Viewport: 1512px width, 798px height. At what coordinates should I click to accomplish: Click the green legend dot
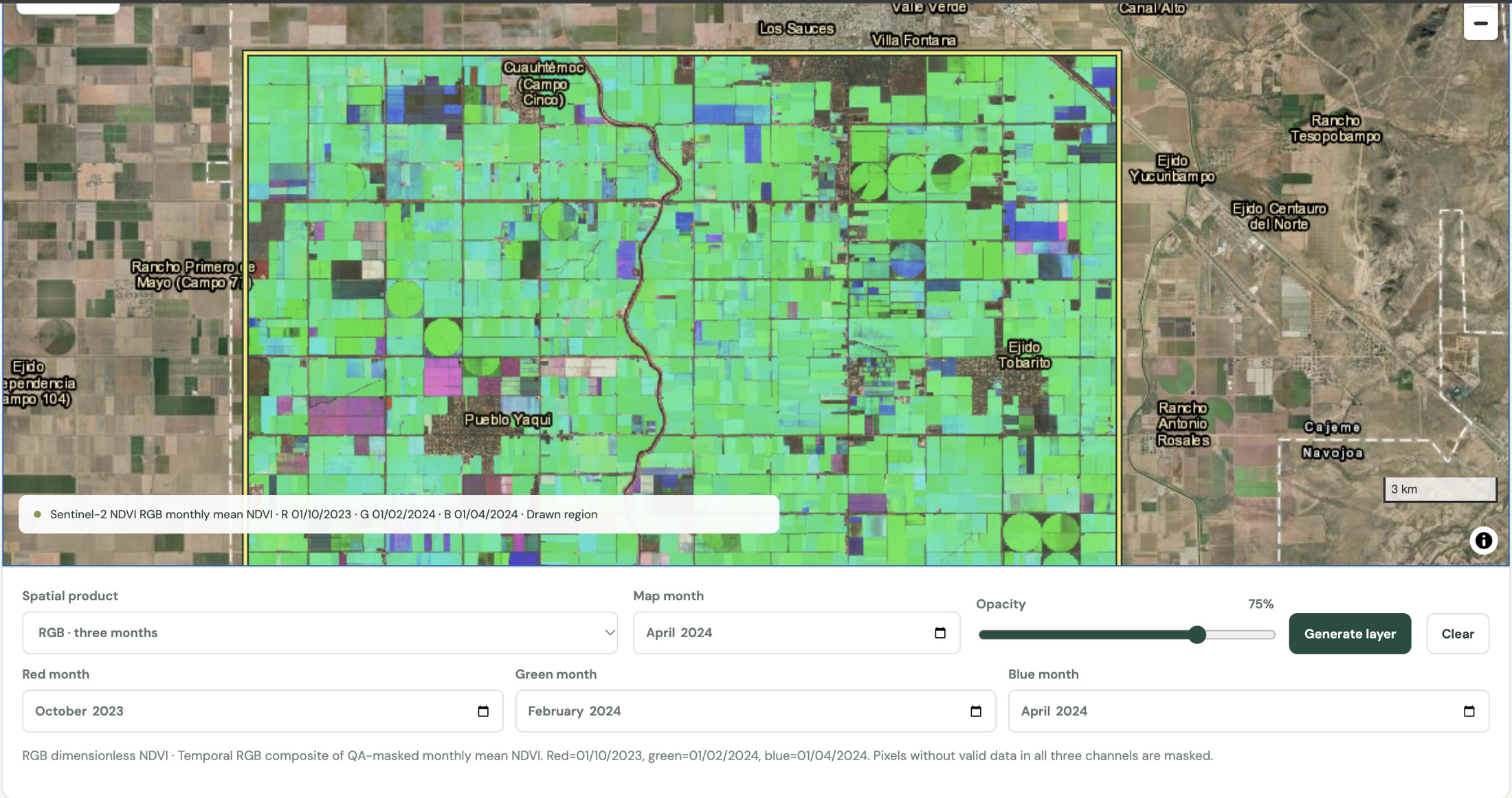click(38, 514)
